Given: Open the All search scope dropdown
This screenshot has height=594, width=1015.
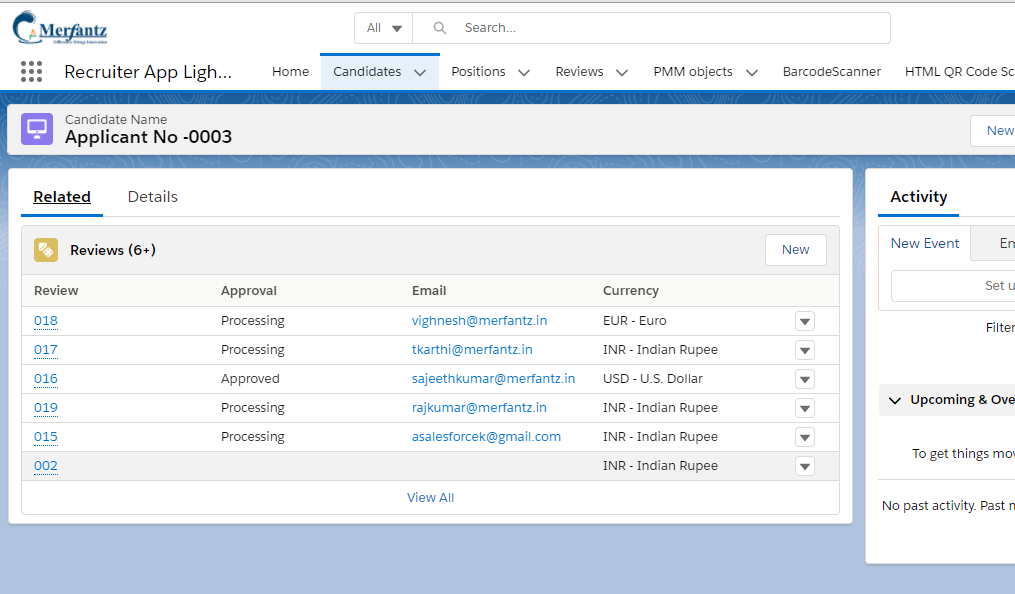Looking at the screenshot, I should (x=384, y=28).
